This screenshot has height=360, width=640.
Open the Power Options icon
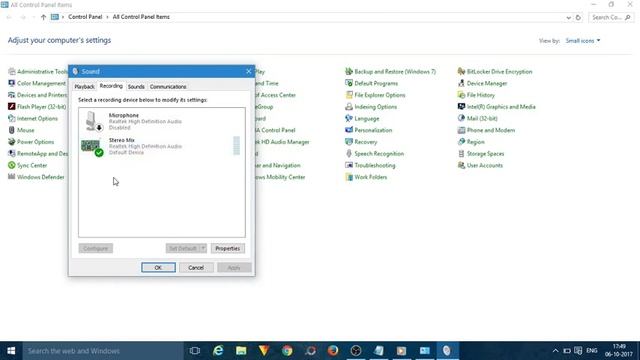31,142
